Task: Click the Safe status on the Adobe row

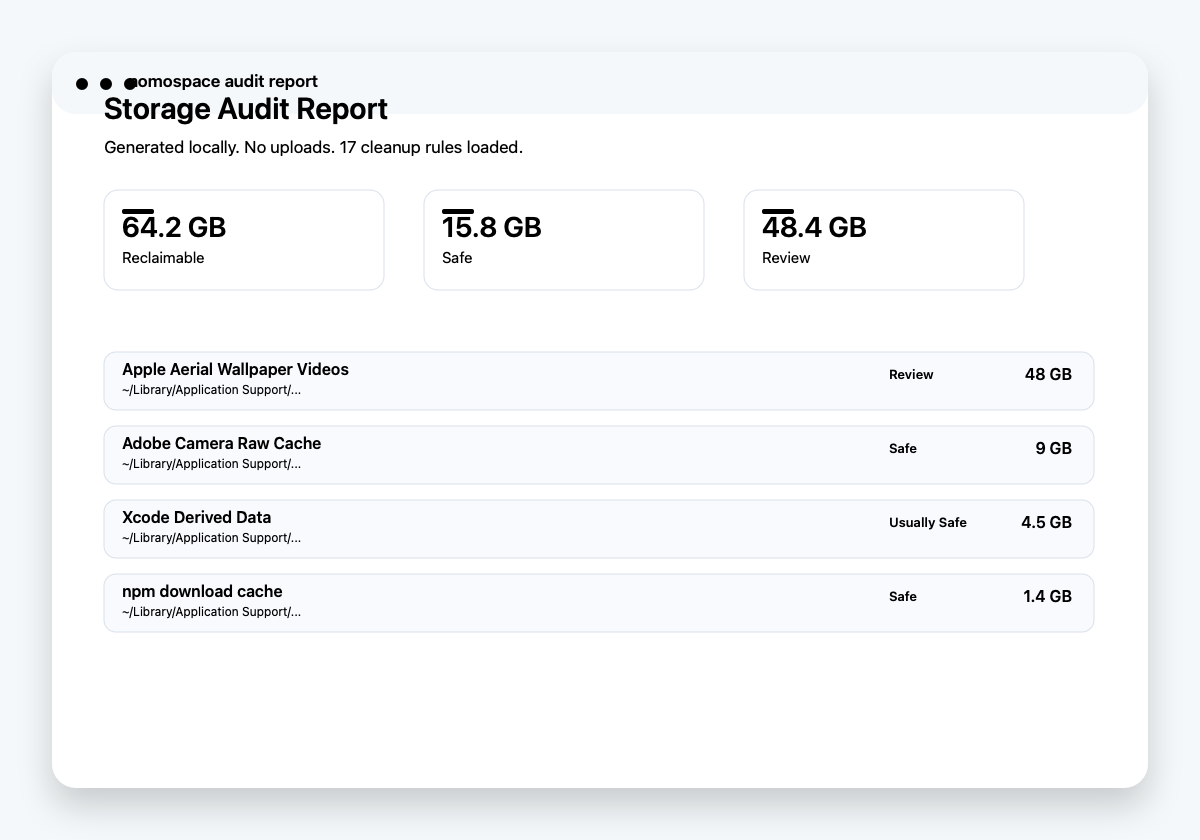Action: point(903,449)
